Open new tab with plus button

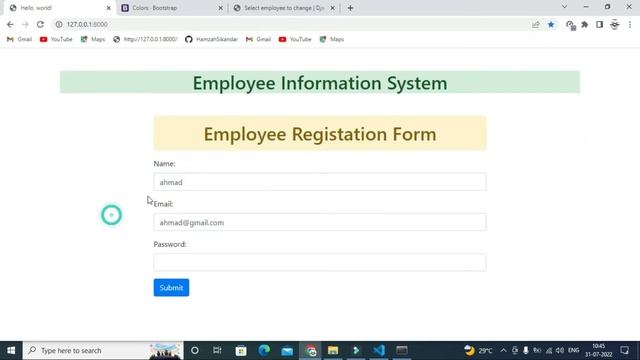[x=350, y=8]
